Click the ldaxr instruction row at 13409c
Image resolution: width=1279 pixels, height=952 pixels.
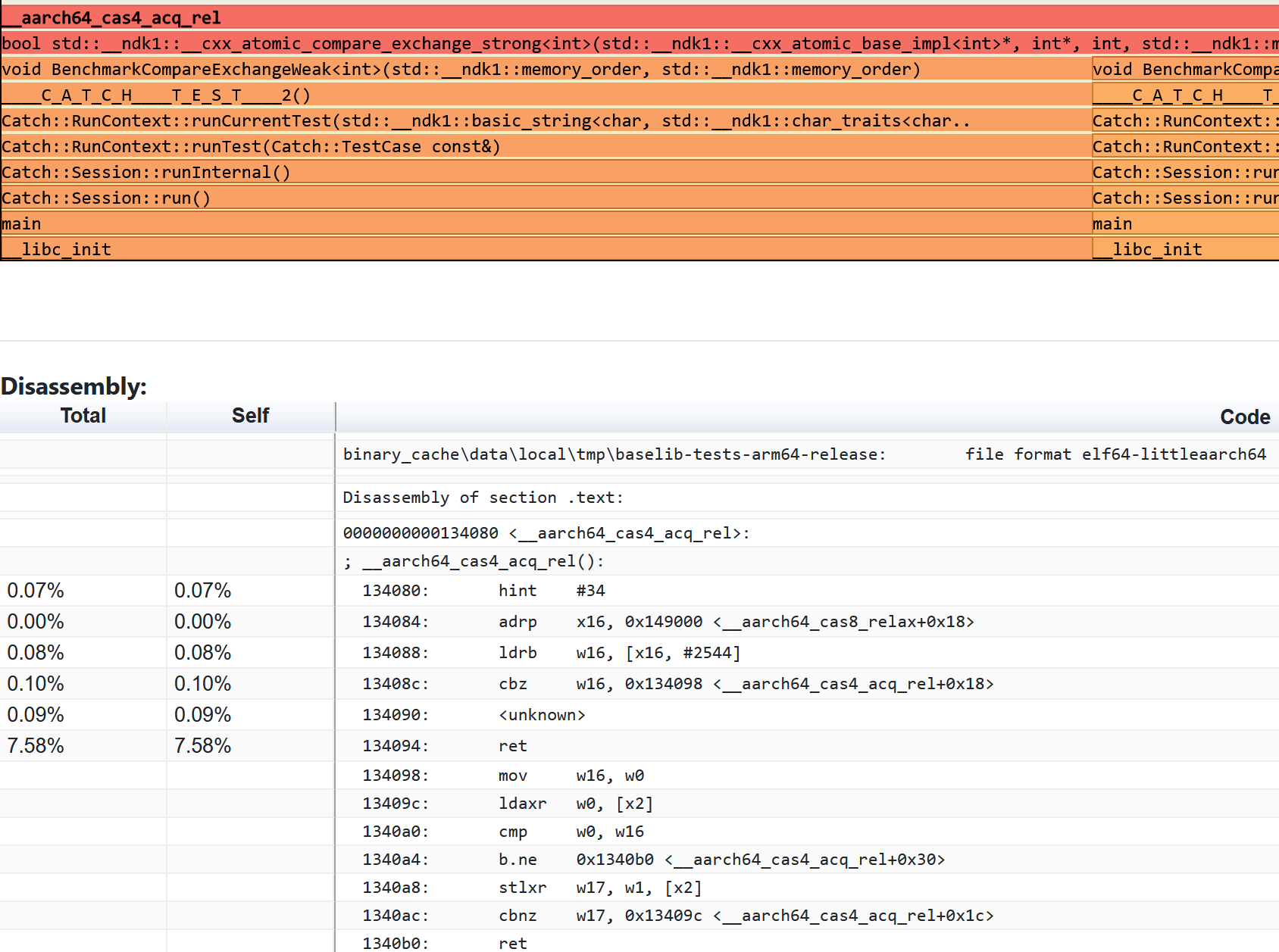(x=522, y=804)
